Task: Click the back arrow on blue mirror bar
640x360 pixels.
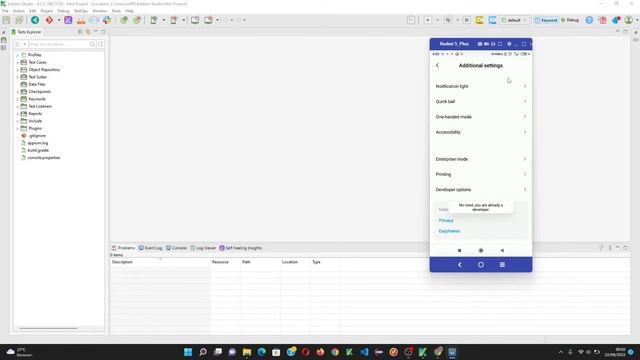Action: [x=460, y=265]
